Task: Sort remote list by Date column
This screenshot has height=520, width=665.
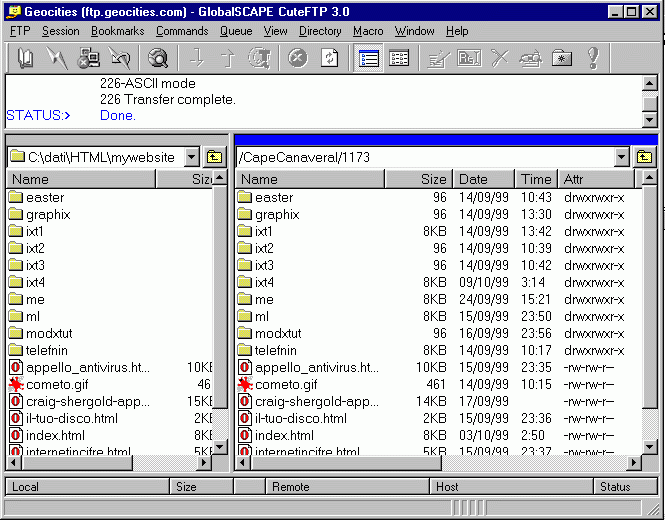Action: (484, 179)
